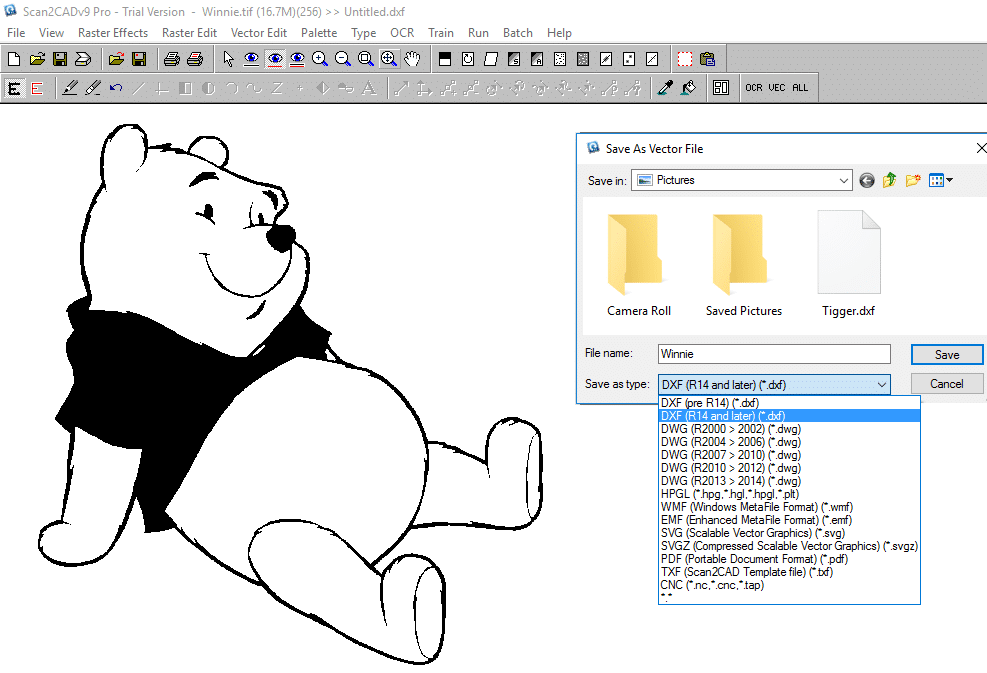Select the Zoom In magnifier tool
Viewport: 987px width, 673px height.
(x=319, y=58)
